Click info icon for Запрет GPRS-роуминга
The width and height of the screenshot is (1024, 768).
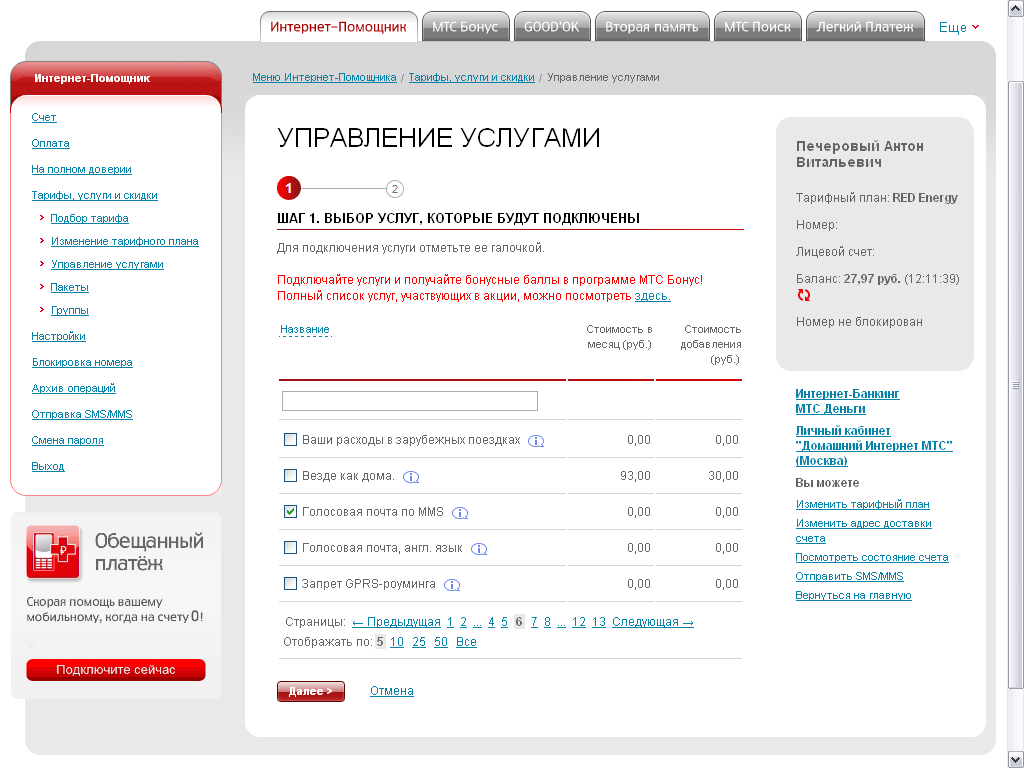[452, 585]
